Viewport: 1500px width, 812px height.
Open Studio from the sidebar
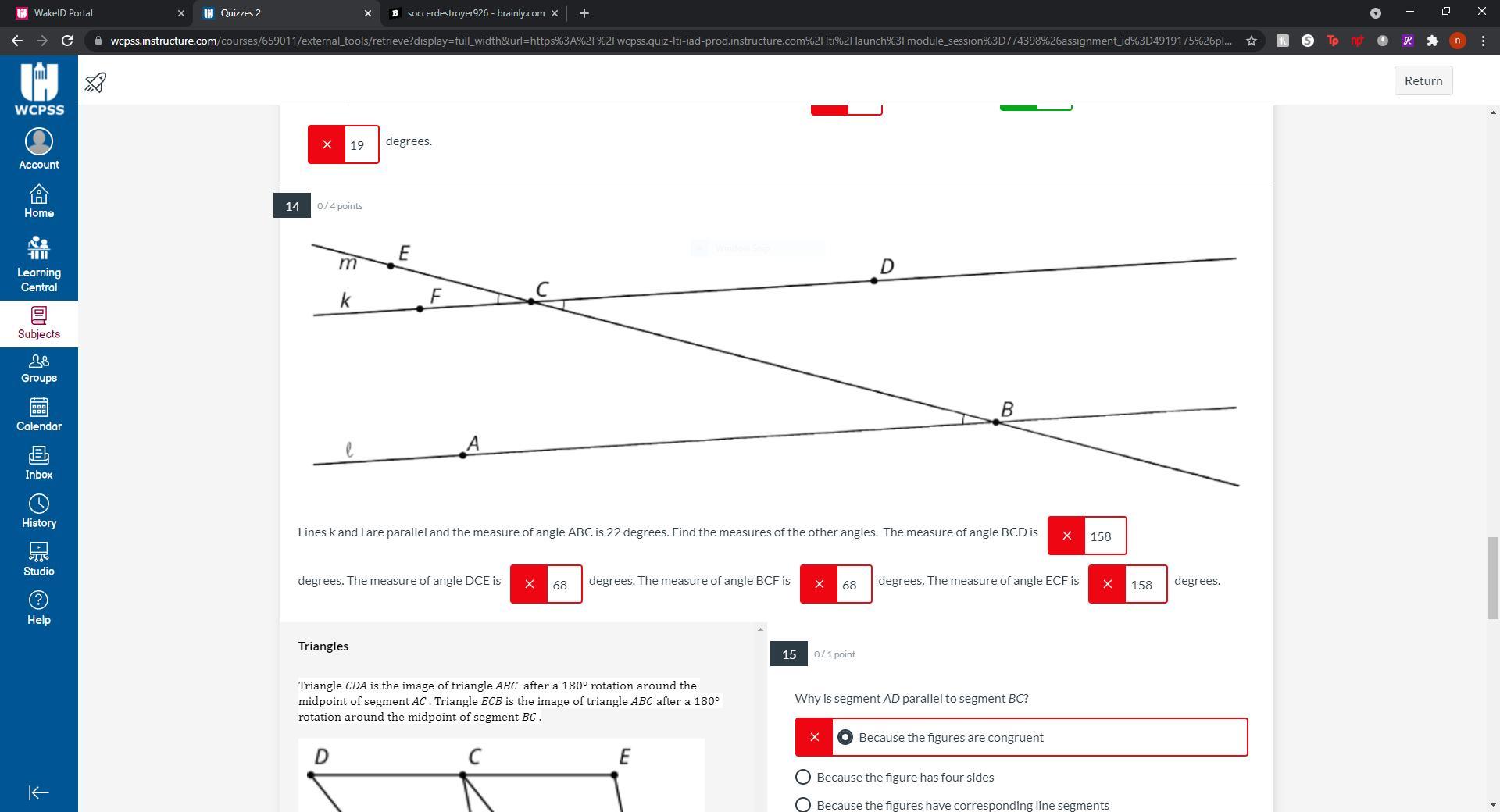[38, 560]
